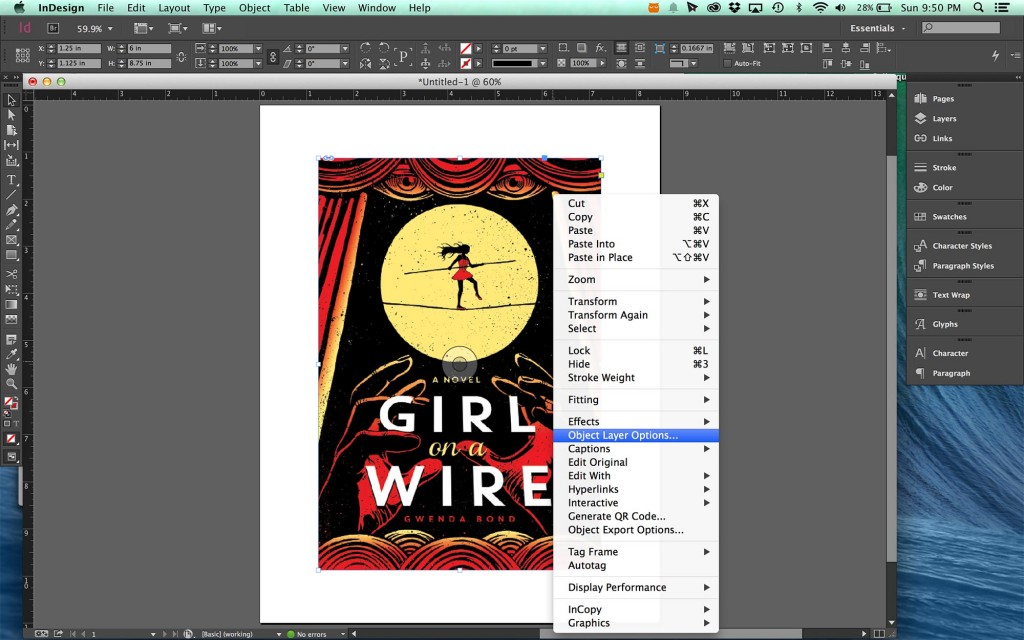Open the fx effects icon
1024x640 pixels.
click(600, 48)
